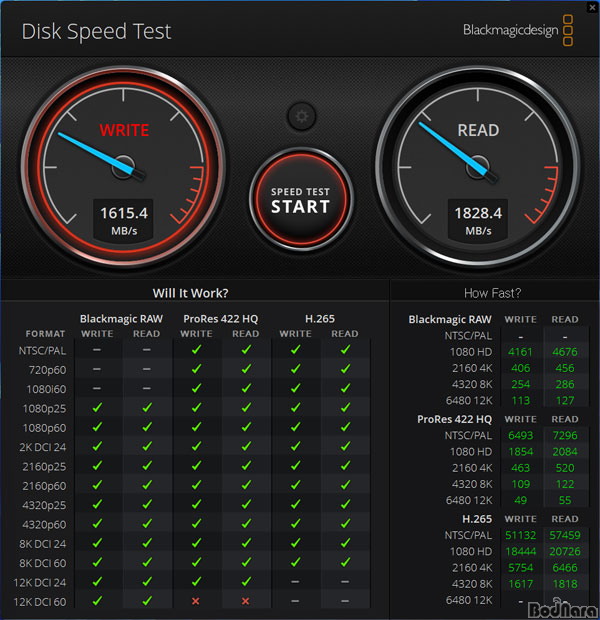
Task: Click Blackmagic RAW write check for 1080p25
Action: point(97,408)
